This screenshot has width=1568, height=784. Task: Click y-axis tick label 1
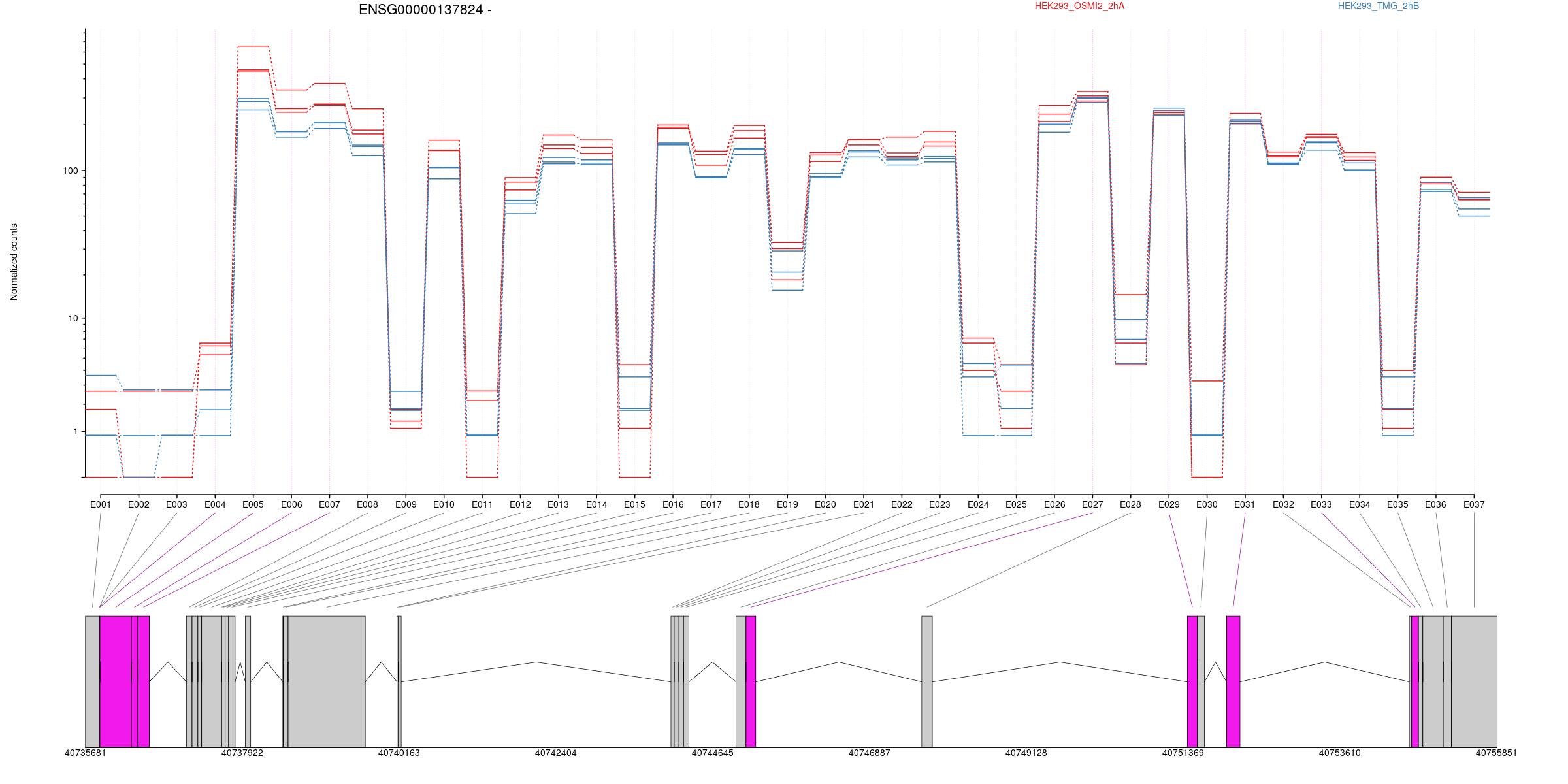point(75,431)
